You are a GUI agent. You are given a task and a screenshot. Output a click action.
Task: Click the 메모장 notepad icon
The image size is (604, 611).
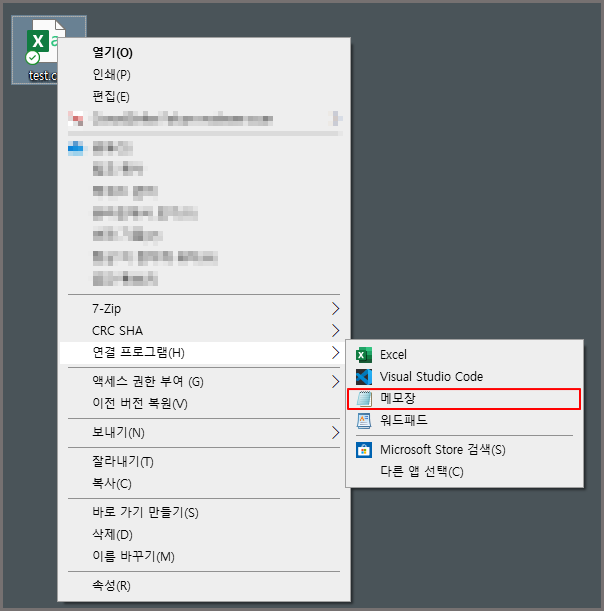[x=364, y=399]
